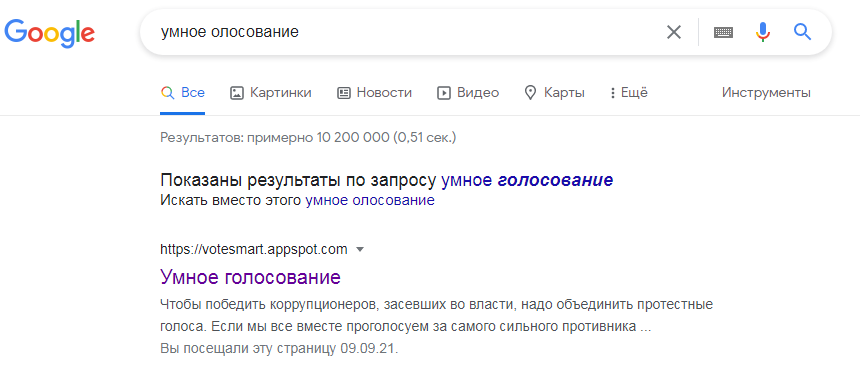Open the Умное голосование result link
This screenshot has width=860, height=377.
(251, 277)
